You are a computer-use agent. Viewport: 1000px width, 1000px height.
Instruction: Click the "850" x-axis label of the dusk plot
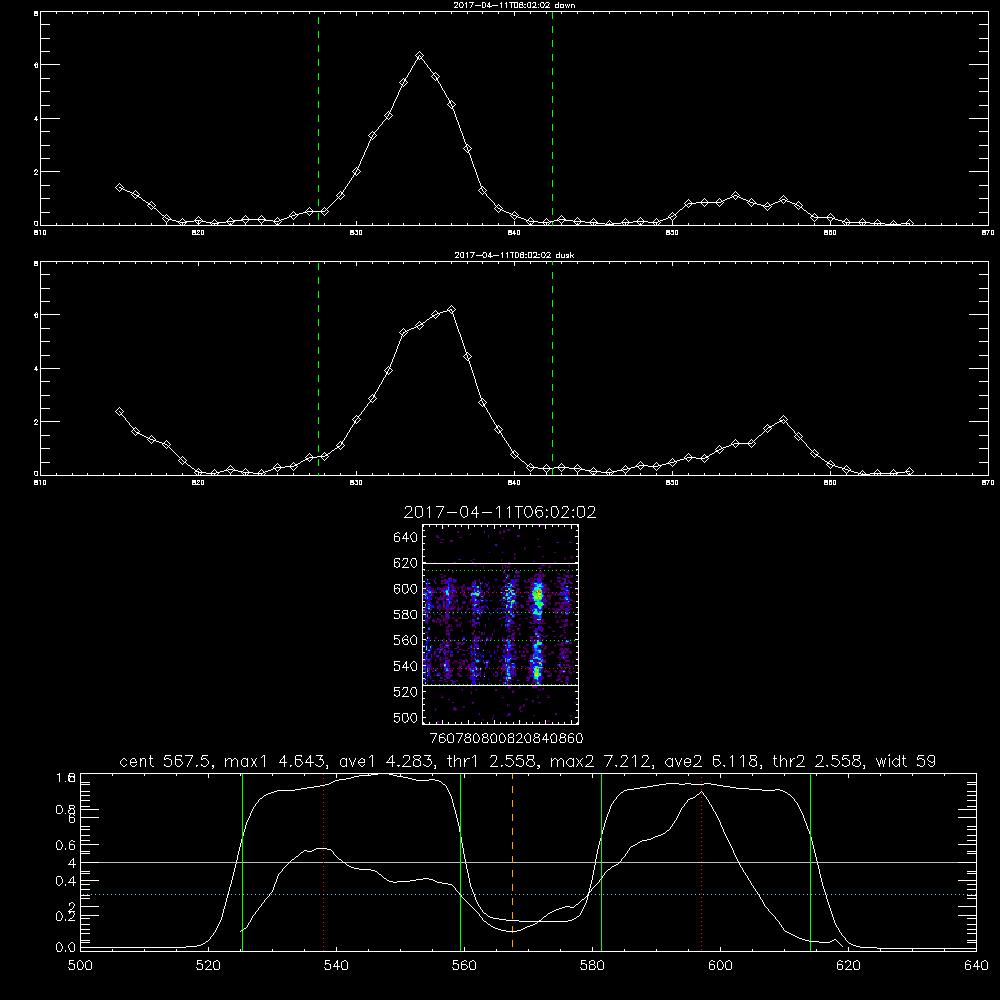[672, 483]
